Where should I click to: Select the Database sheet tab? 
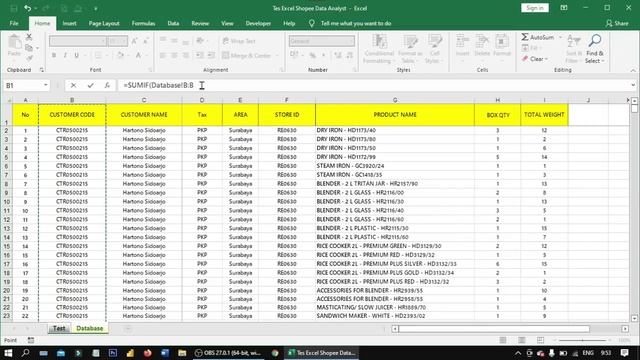pyautogui.click(x=89, y=328)
